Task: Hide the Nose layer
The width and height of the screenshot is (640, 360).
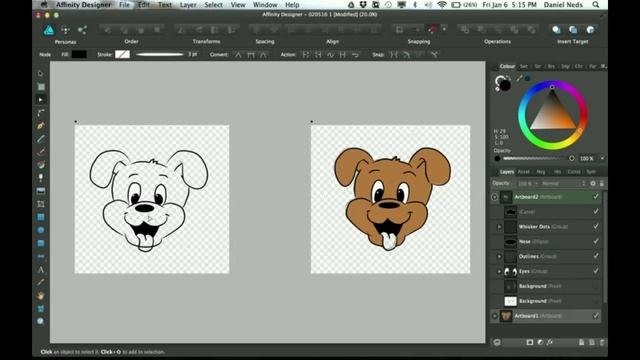Action: [x=596, y=241]
